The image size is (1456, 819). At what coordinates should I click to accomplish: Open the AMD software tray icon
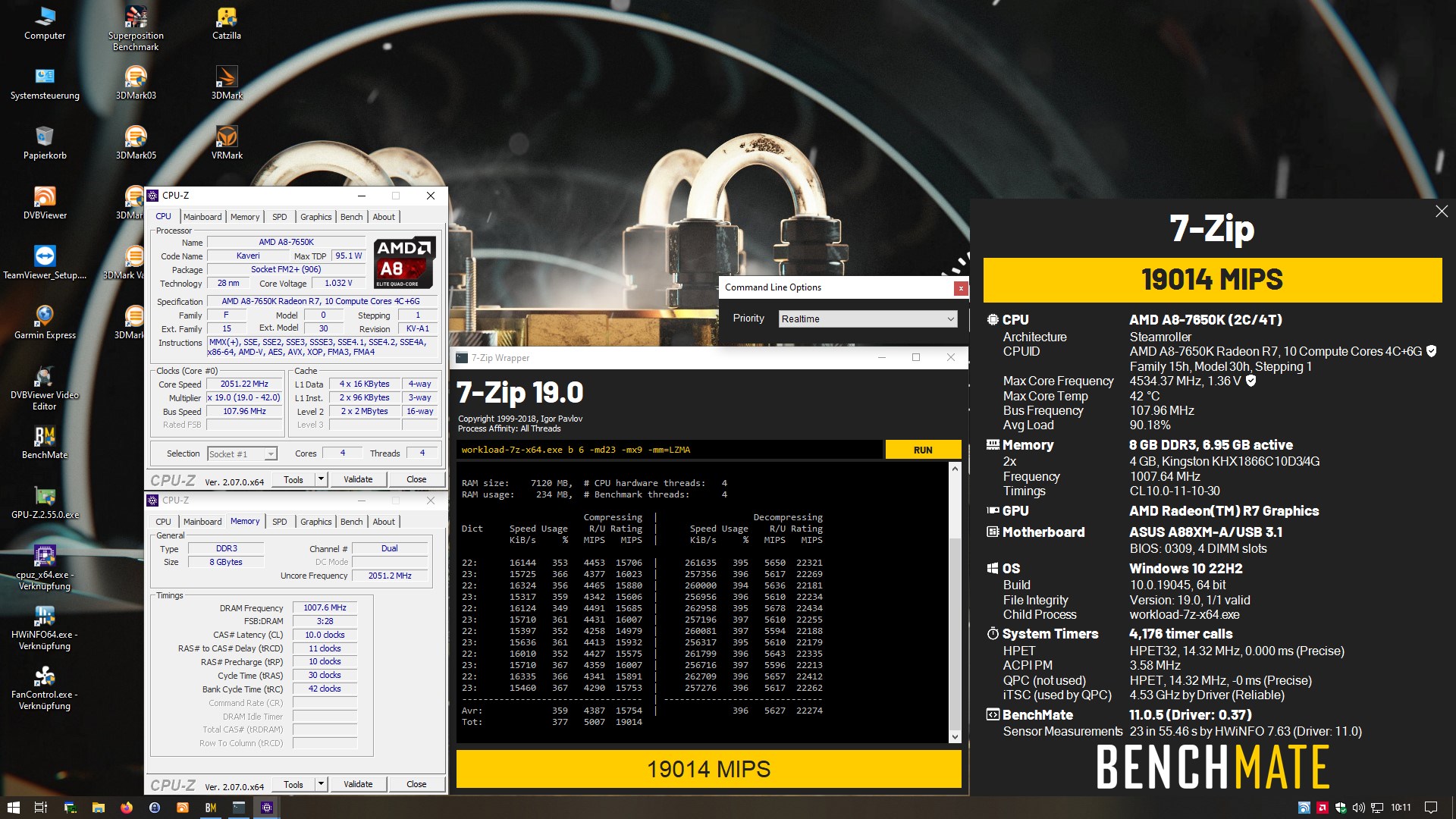coord(1322,808)
